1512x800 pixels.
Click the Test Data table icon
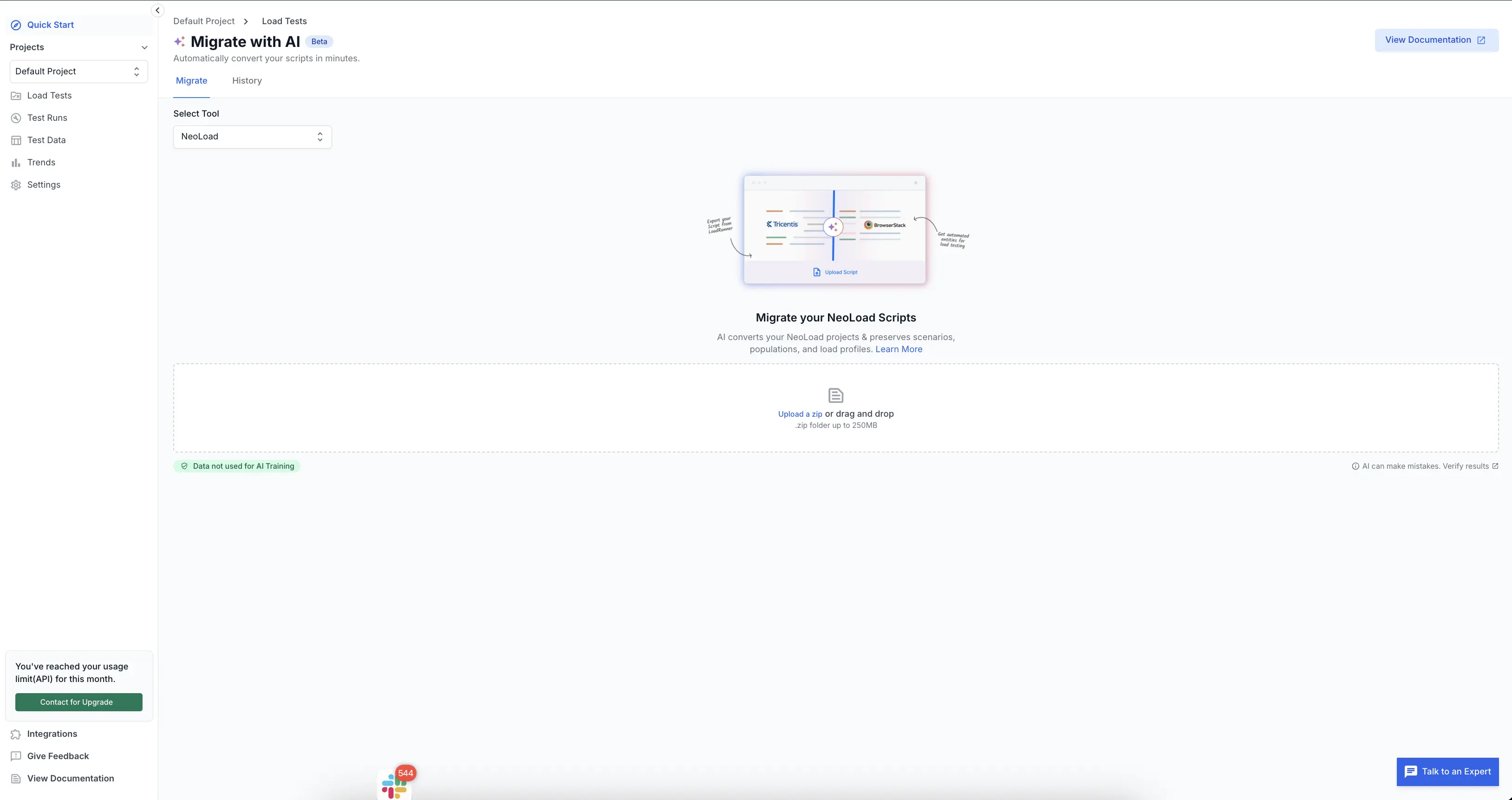click(16, 140)
